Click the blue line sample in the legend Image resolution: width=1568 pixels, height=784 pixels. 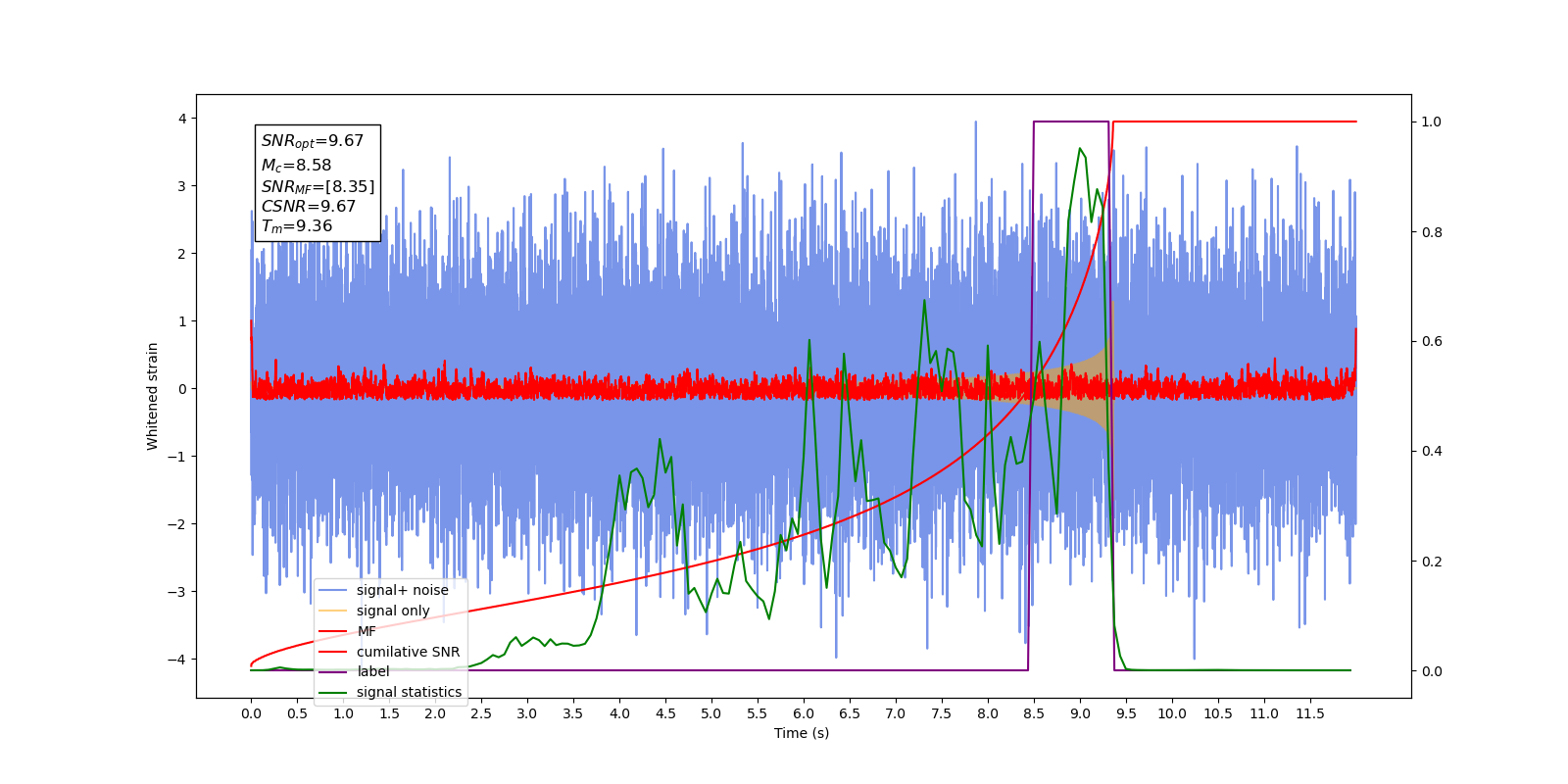pos(334,590)
